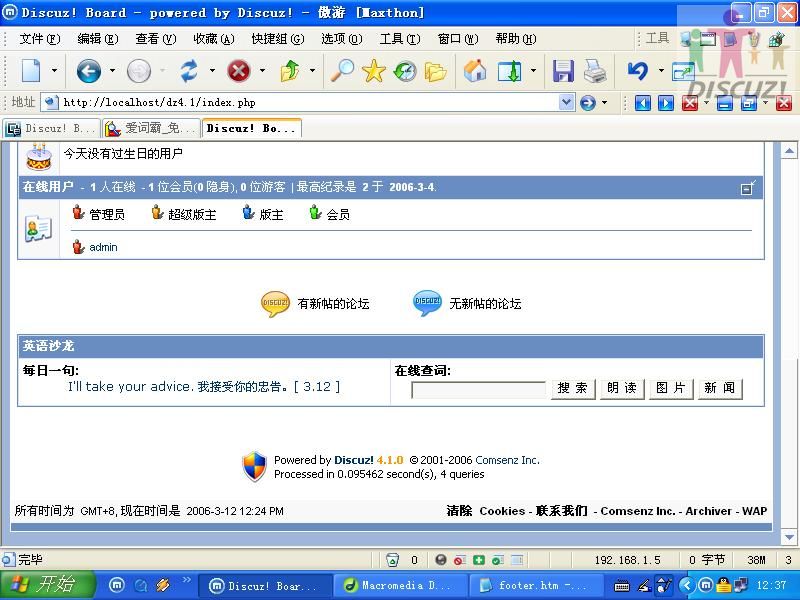This screenshot has width=800, height=600.
Task: Open the 工具(T) menu
Action: click(x=400, y=39)
